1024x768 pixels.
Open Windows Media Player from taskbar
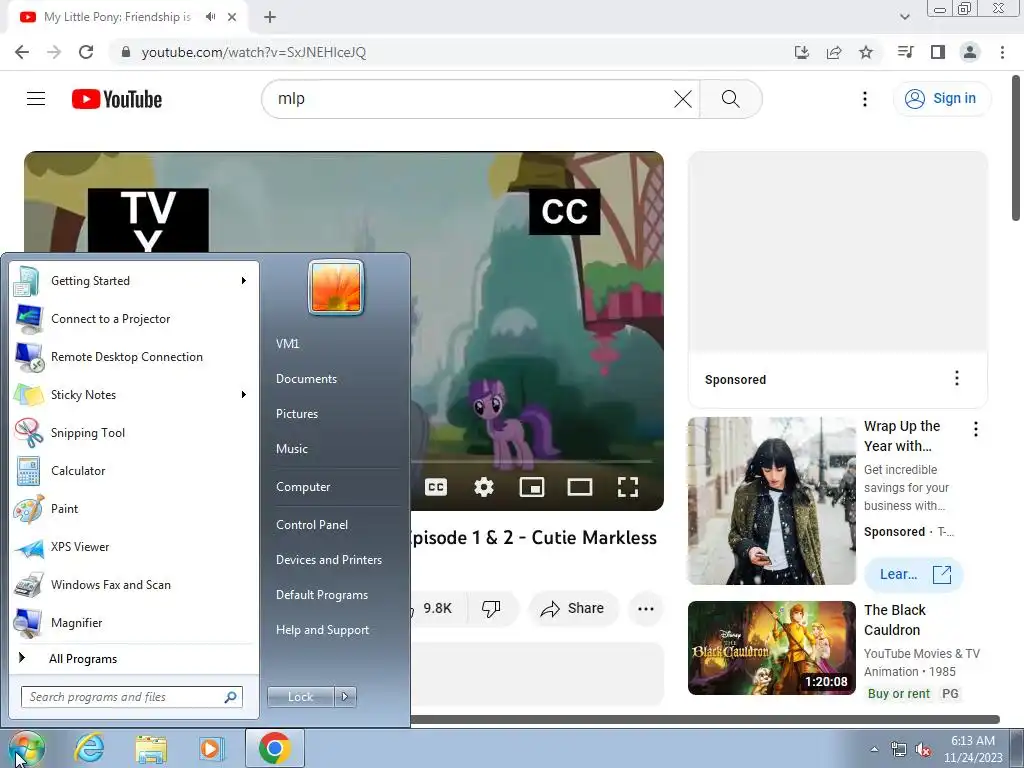coord(210,748)
